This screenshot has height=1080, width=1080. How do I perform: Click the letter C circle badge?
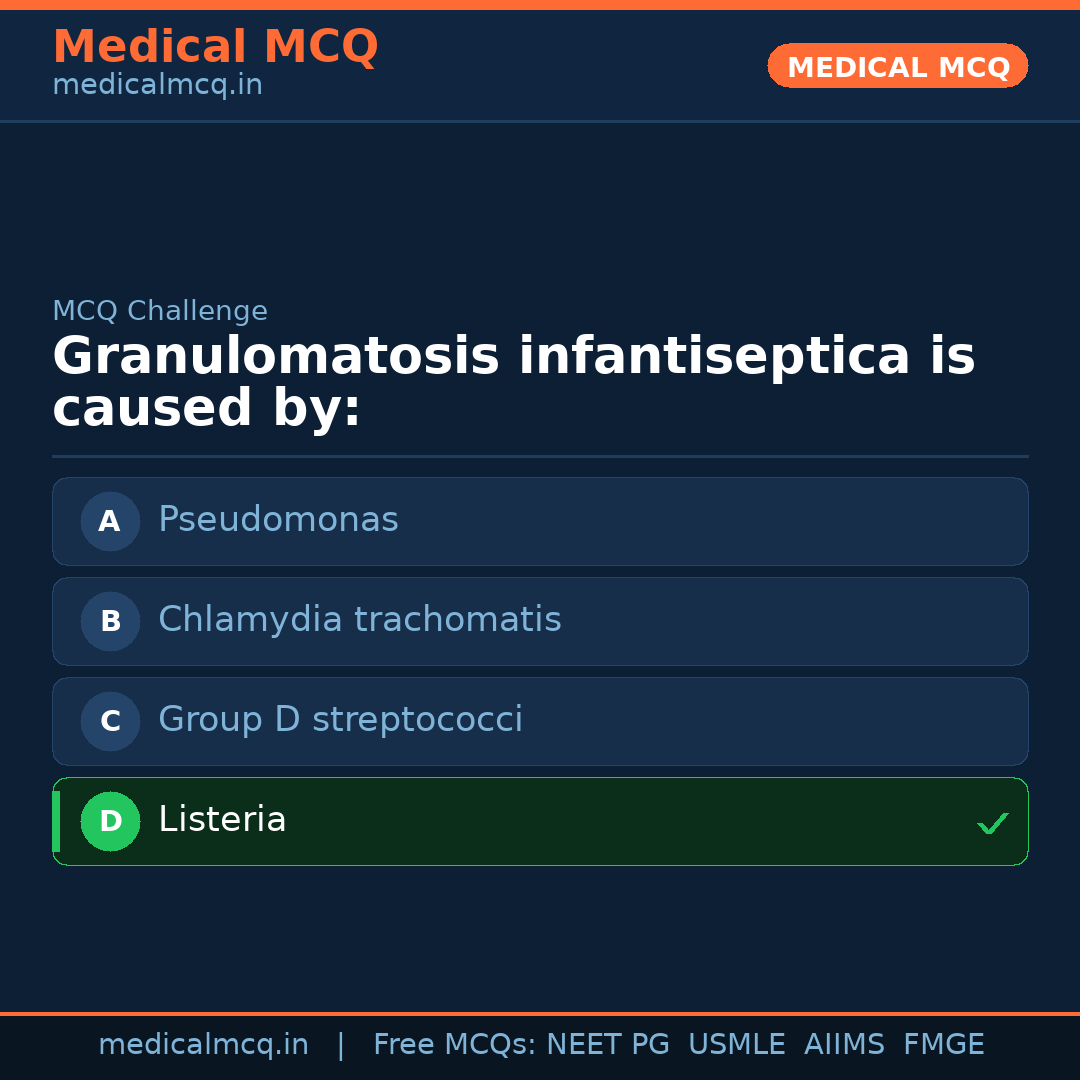(x=110, y=721)
